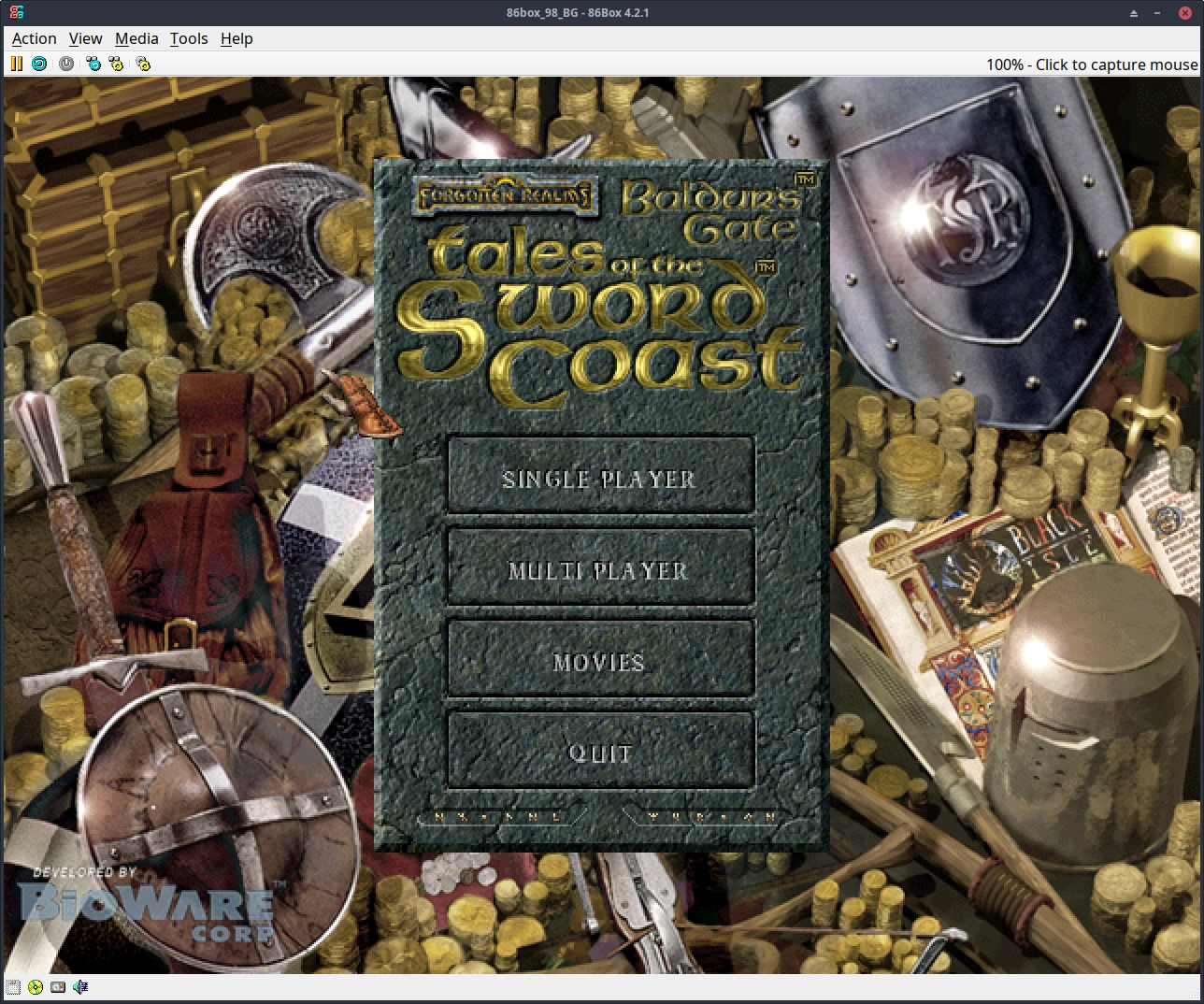This screenshot has width=1204, height=1004.
Task: Click the hard disk status bar icon
Action: [58, 986]
